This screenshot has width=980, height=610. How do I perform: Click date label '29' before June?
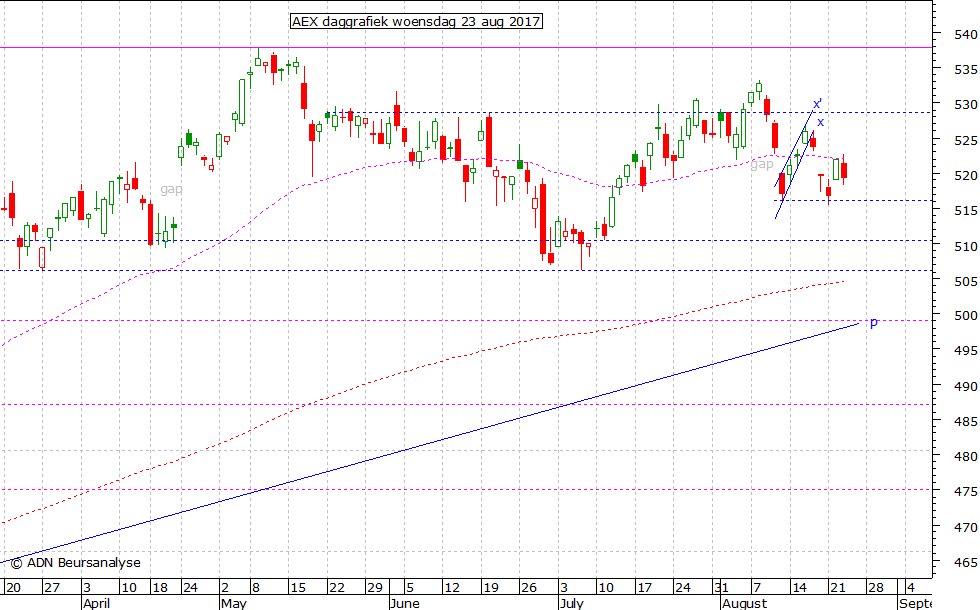(x=375, y=588)
